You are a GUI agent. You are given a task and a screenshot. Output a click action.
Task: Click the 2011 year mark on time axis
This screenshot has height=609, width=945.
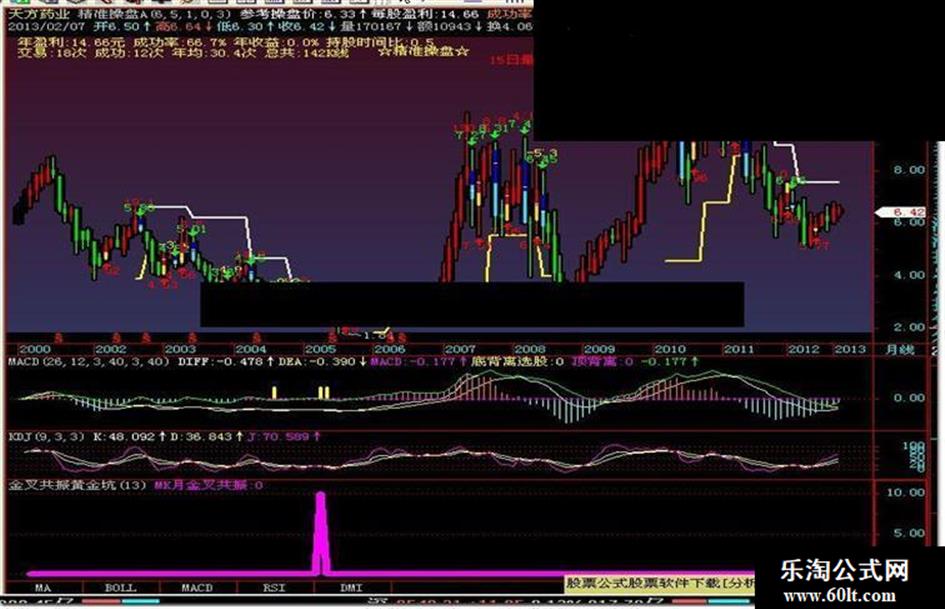click(x=739, y=349)
